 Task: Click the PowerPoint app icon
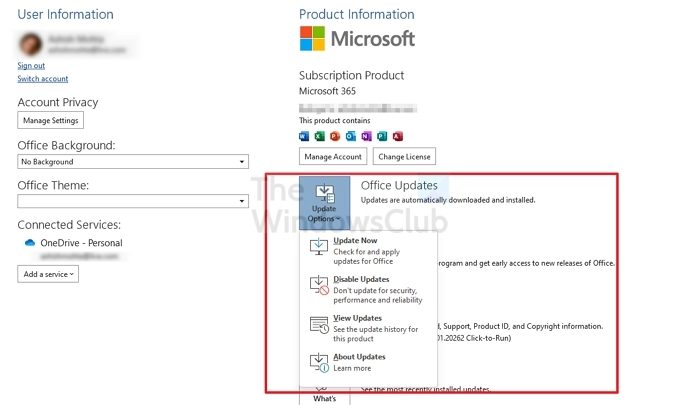335,136
